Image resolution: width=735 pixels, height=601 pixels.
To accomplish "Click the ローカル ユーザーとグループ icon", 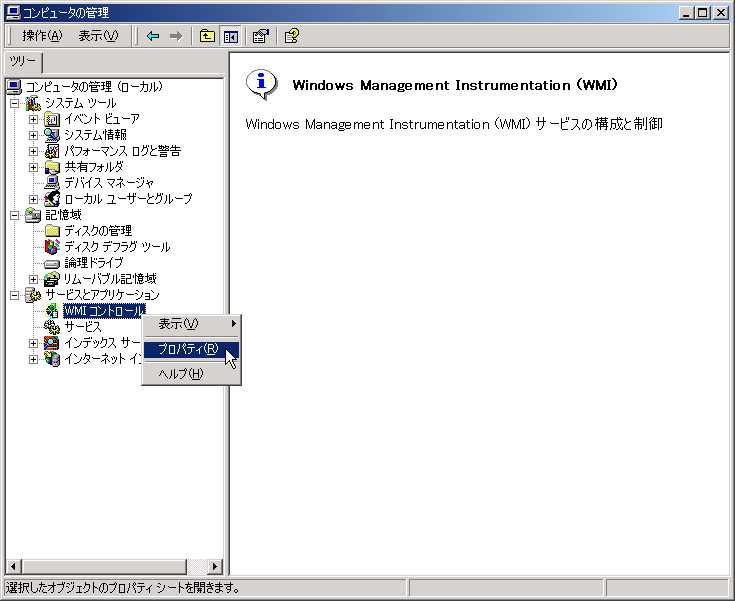I will click(52, 199).
